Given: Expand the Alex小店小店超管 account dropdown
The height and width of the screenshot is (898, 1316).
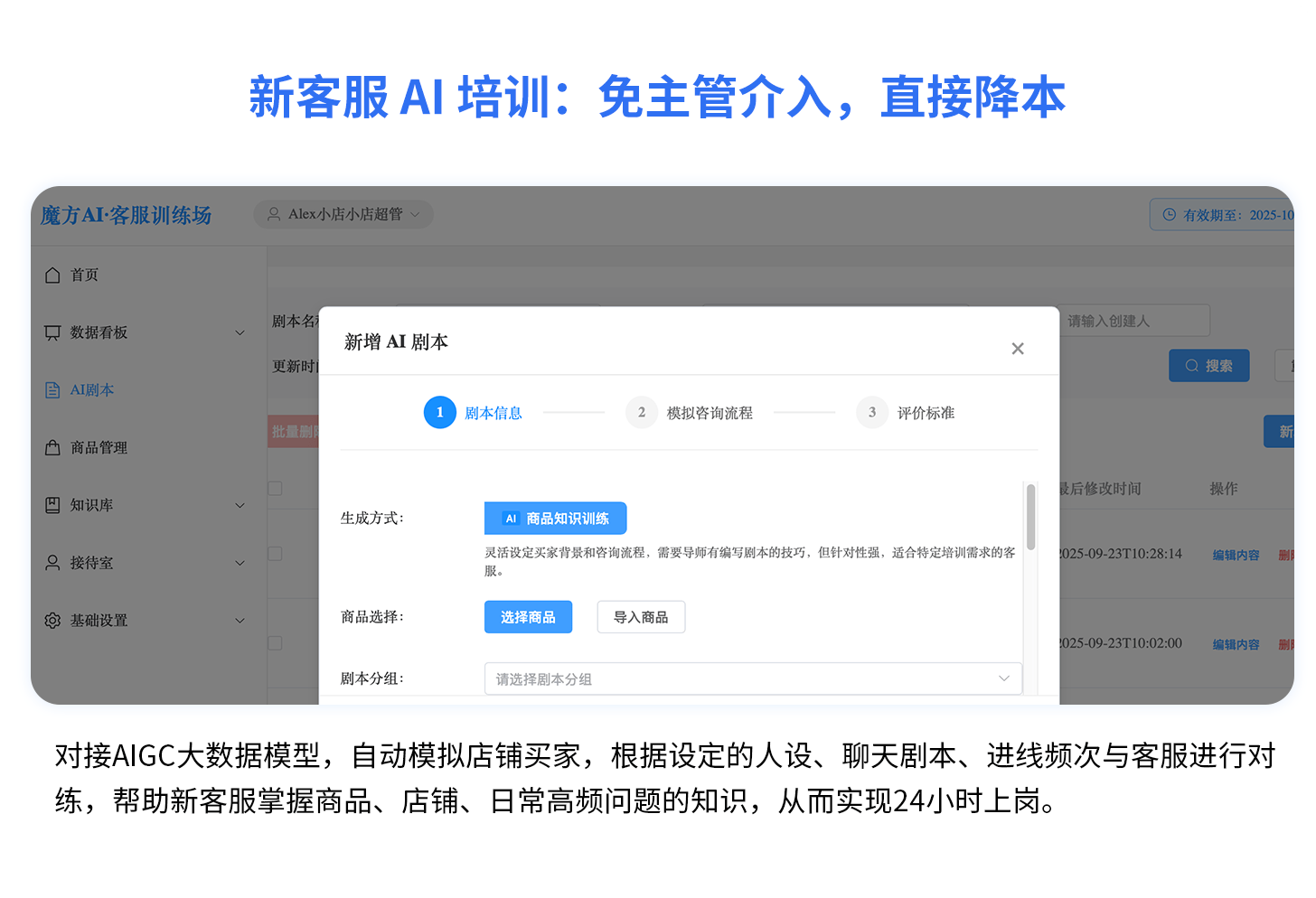Looking at the screenshot, I should (343, 214).
